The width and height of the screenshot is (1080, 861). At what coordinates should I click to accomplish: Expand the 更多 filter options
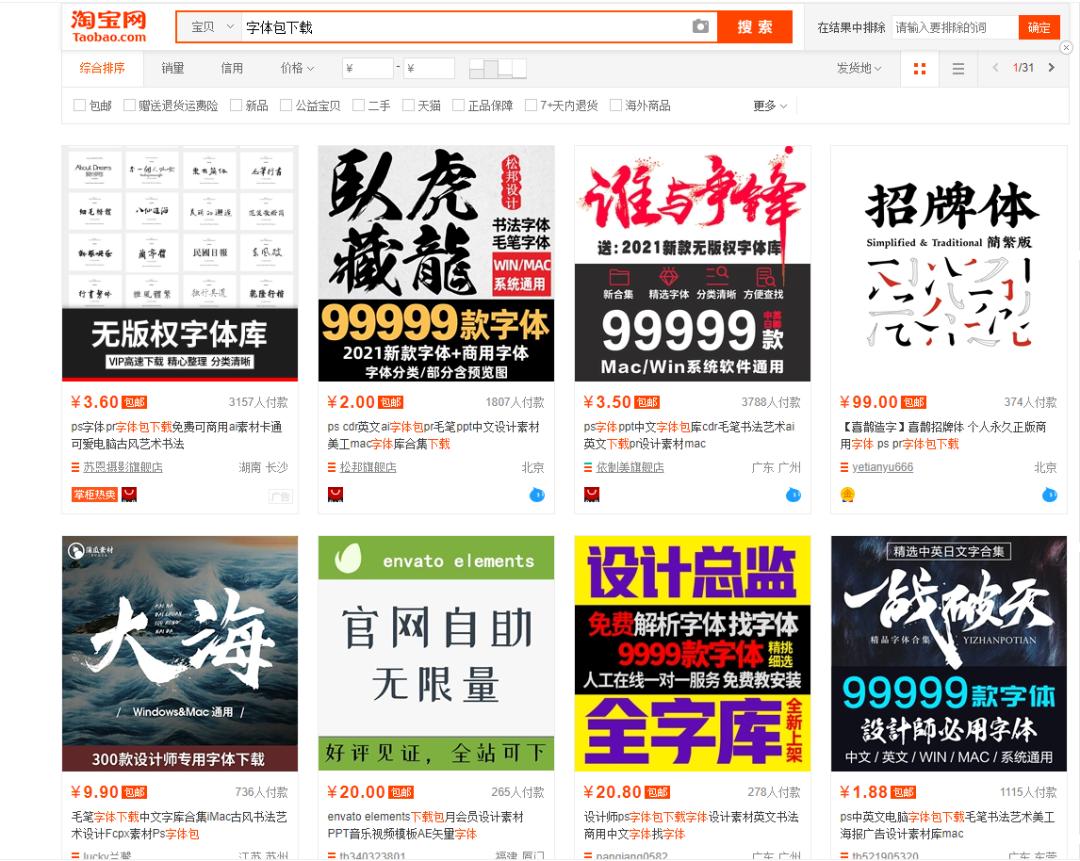765,104
